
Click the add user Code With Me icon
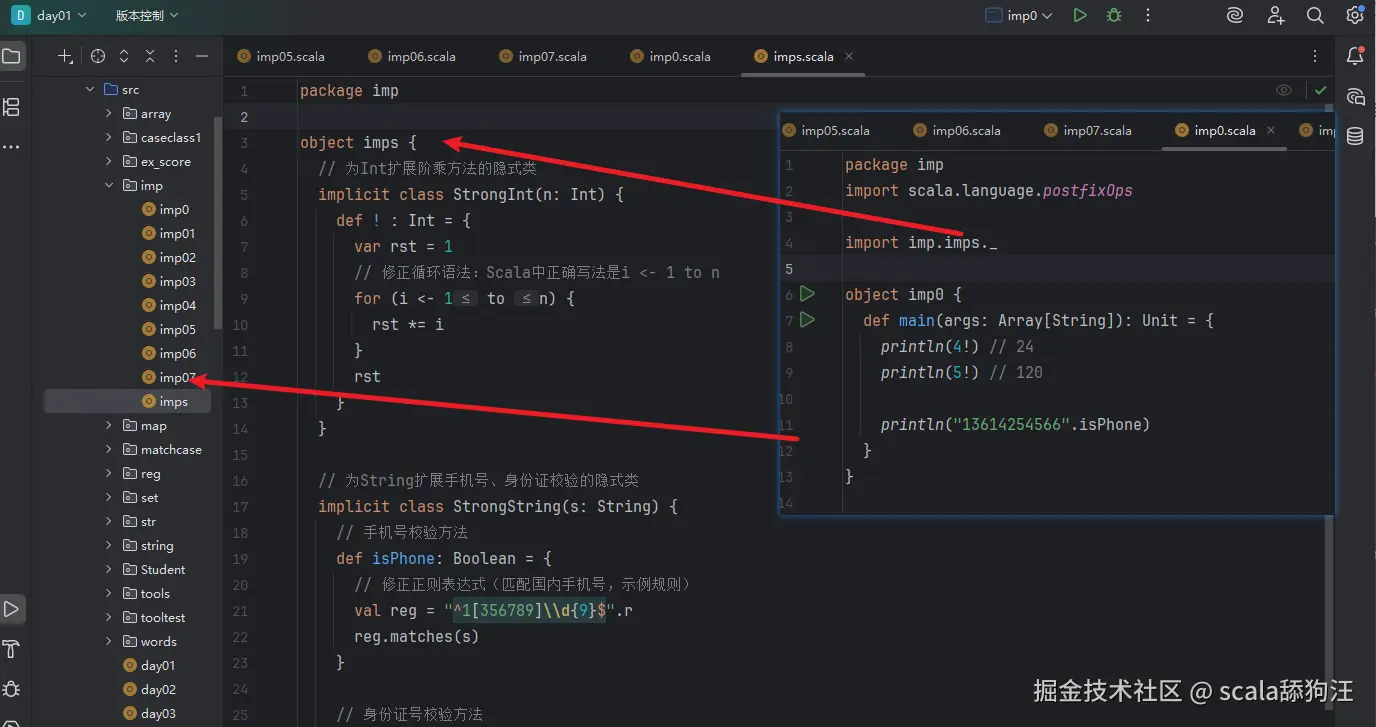coord(1276,15)
